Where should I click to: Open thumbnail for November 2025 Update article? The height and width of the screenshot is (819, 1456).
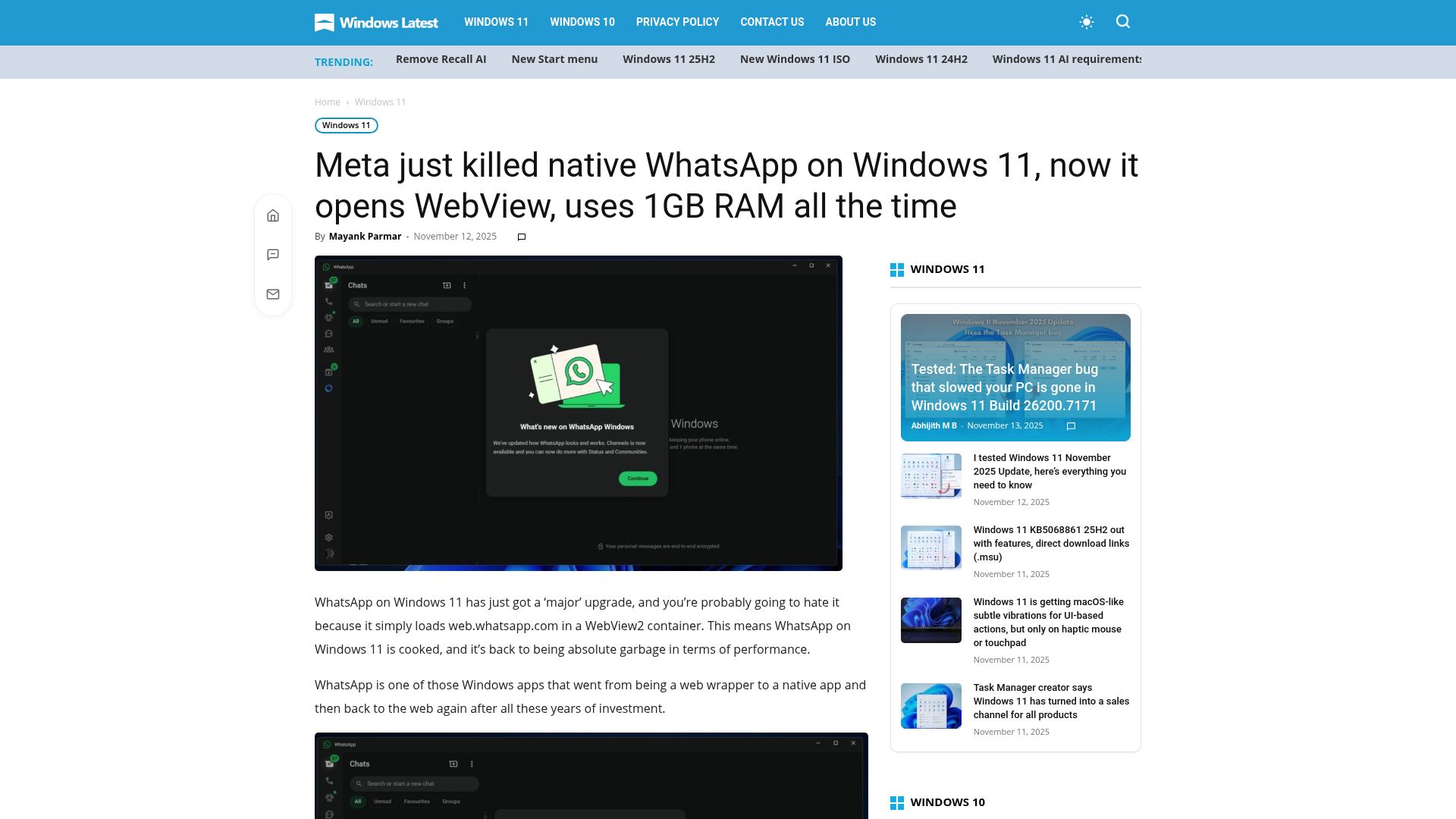pyautogui.click(x=930, y=476)
